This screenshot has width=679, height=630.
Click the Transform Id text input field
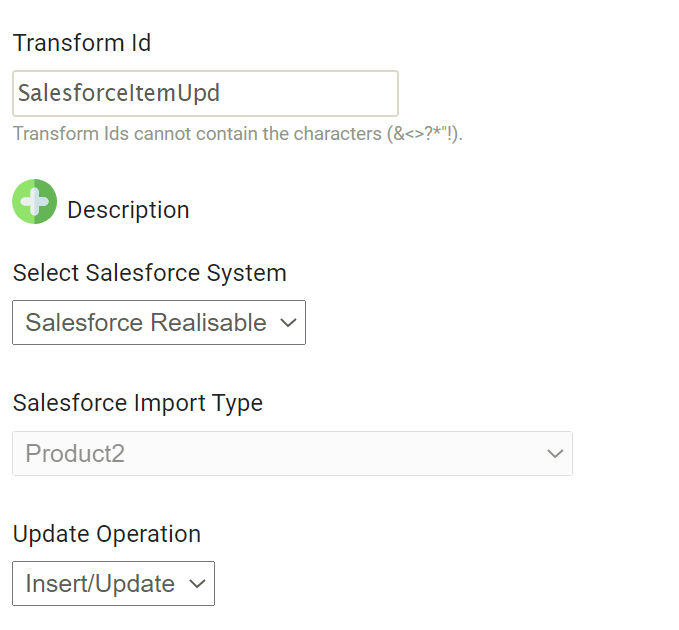point(205,94)
